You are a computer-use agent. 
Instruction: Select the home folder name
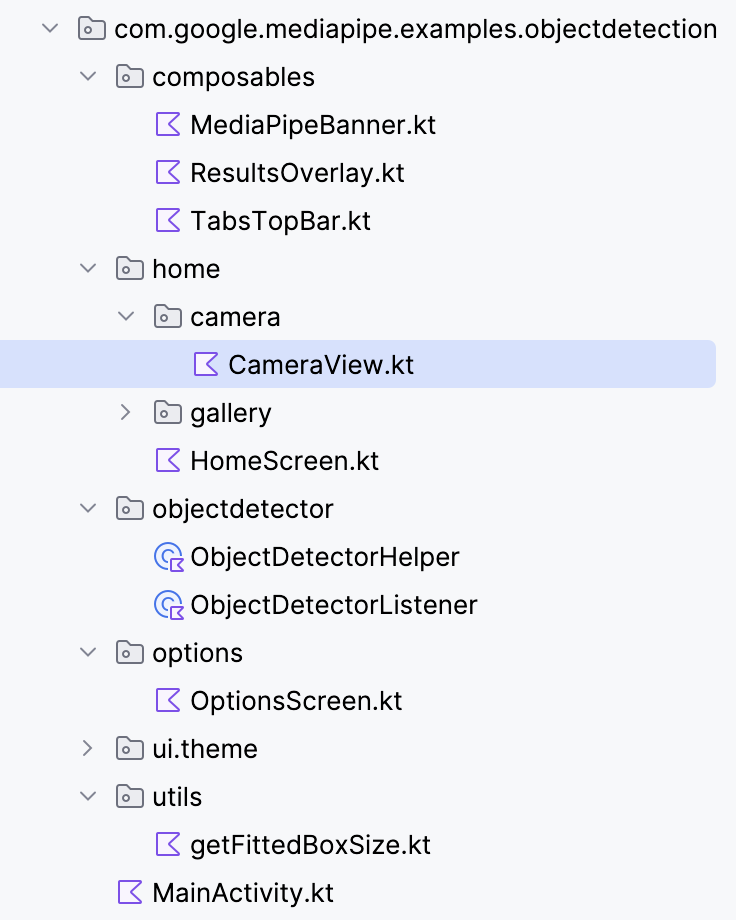pyautogui.click(x=186, y=269)
